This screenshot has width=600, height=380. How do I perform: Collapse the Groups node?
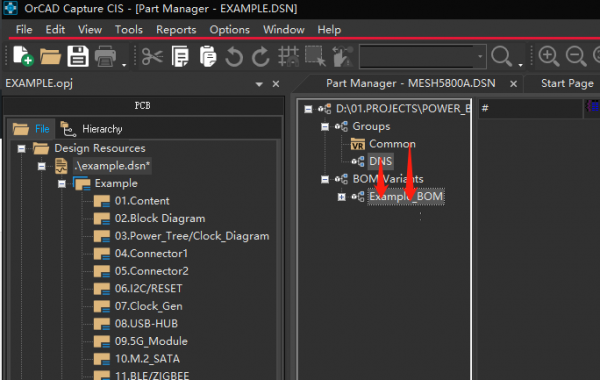(324, 126)
